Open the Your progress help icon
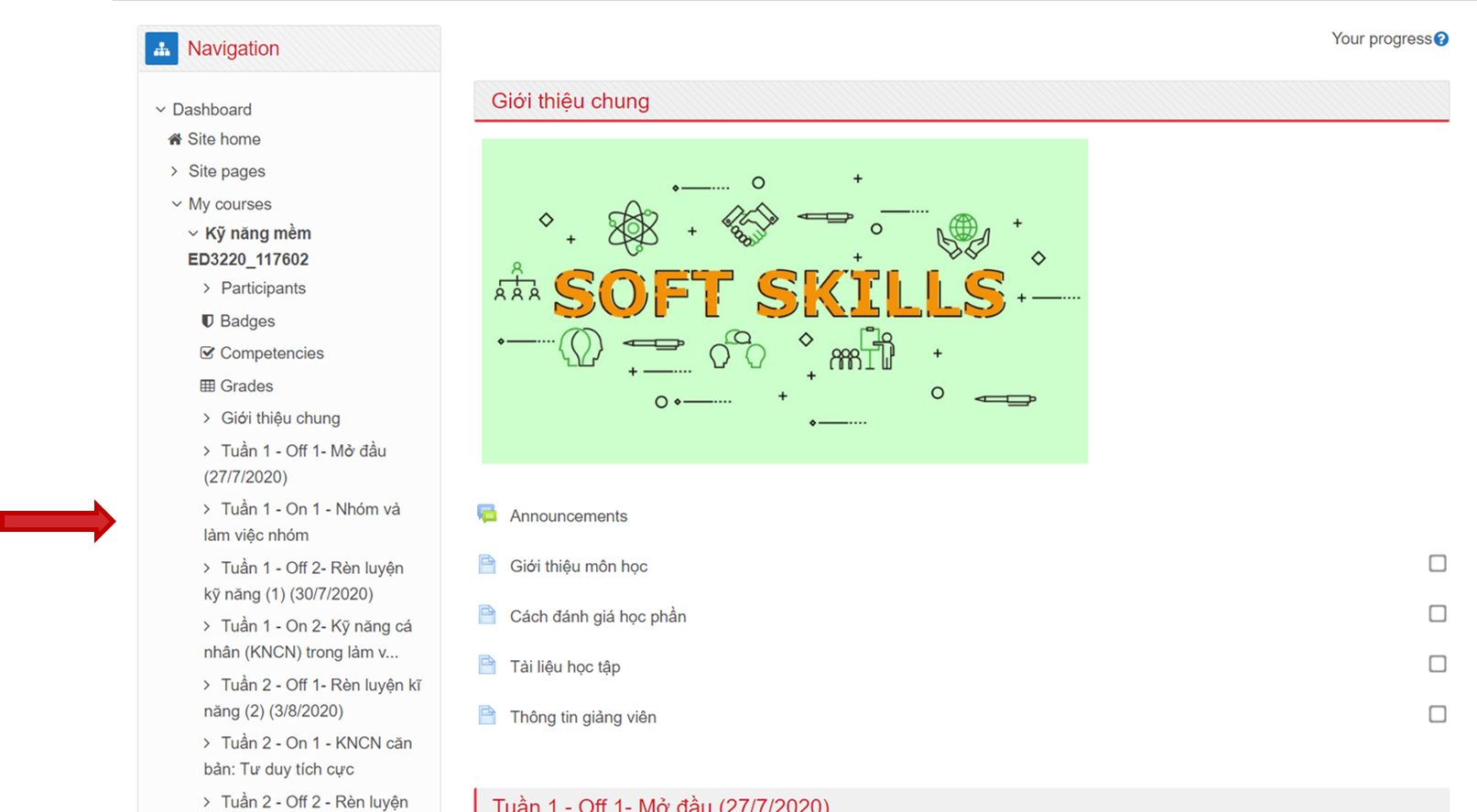Viewport: 1477px width, 812px height. (x=1441, y=38)
